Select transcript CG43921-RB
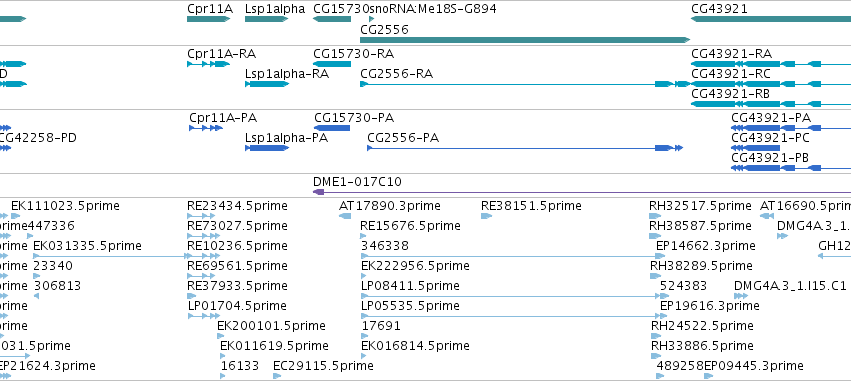The height and width of the screenshot is (381, 851). click(x=731, y=94)
